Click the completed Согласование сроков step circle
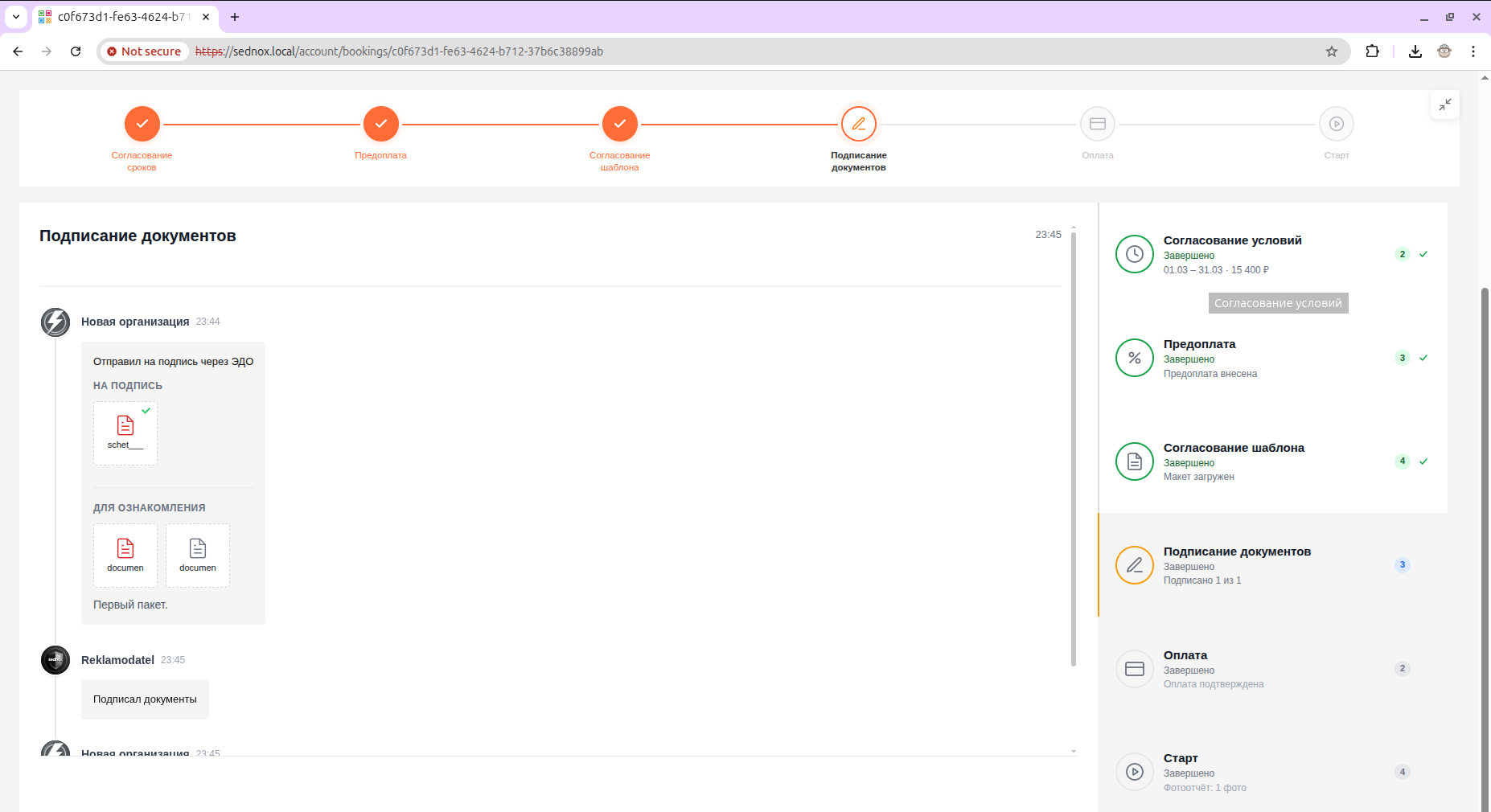 [x=142, y=124]
